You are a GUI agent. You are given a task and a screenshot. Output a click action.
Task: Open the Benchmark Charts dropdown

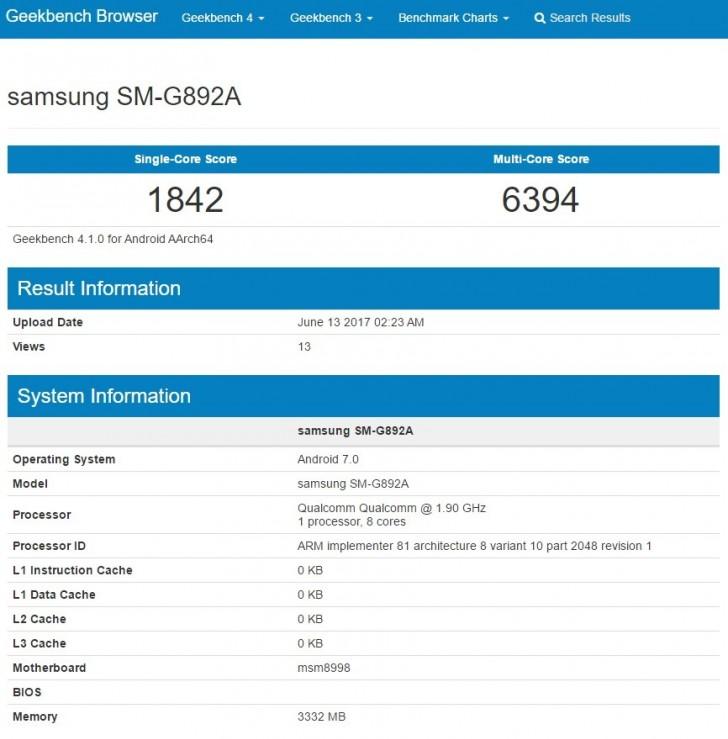[453, 18]
